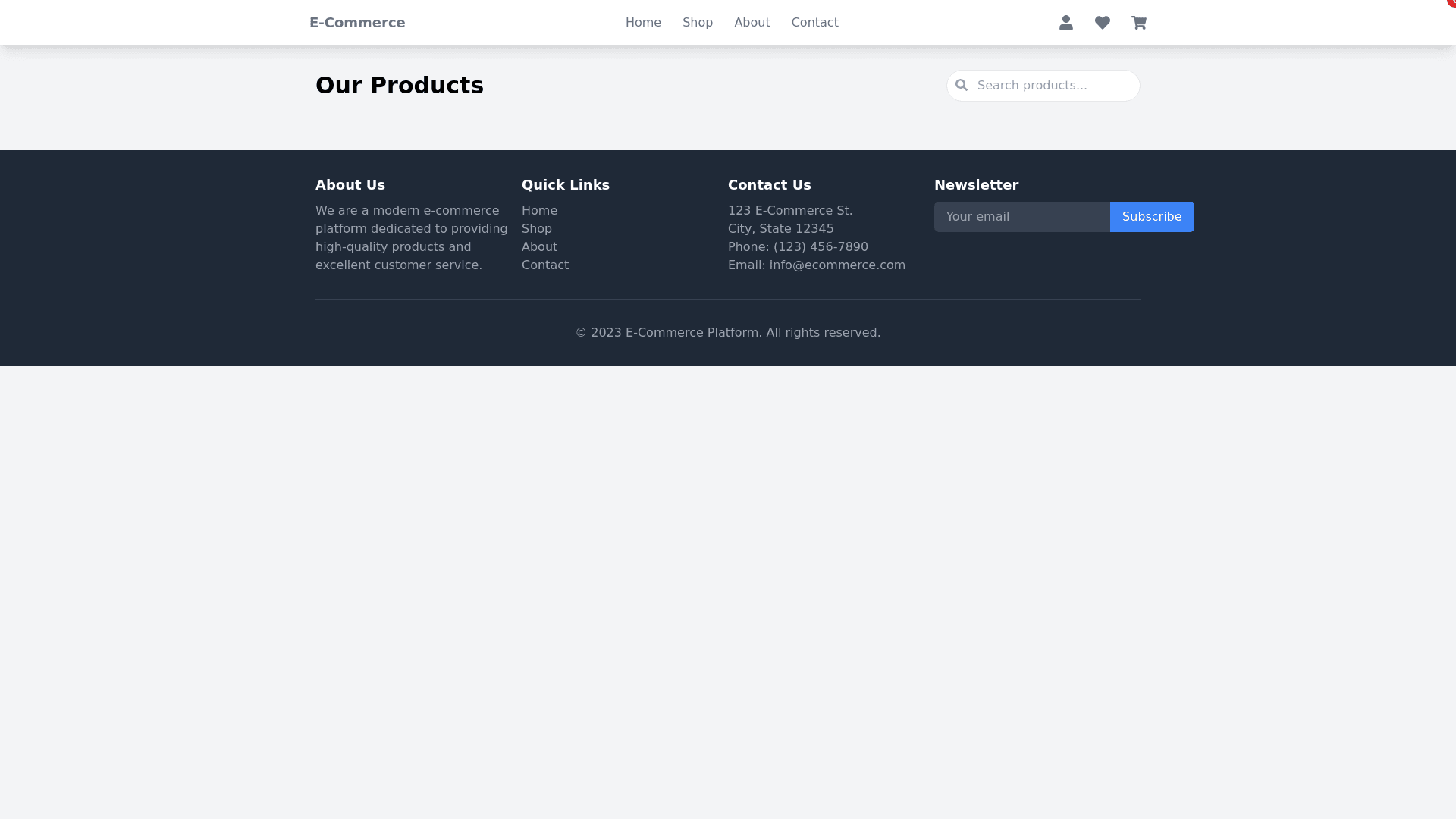Click the info@ecommerce.com email address
Image resolution: width=1456 pixels, height=819 pixels.
(x=837, y=265)
